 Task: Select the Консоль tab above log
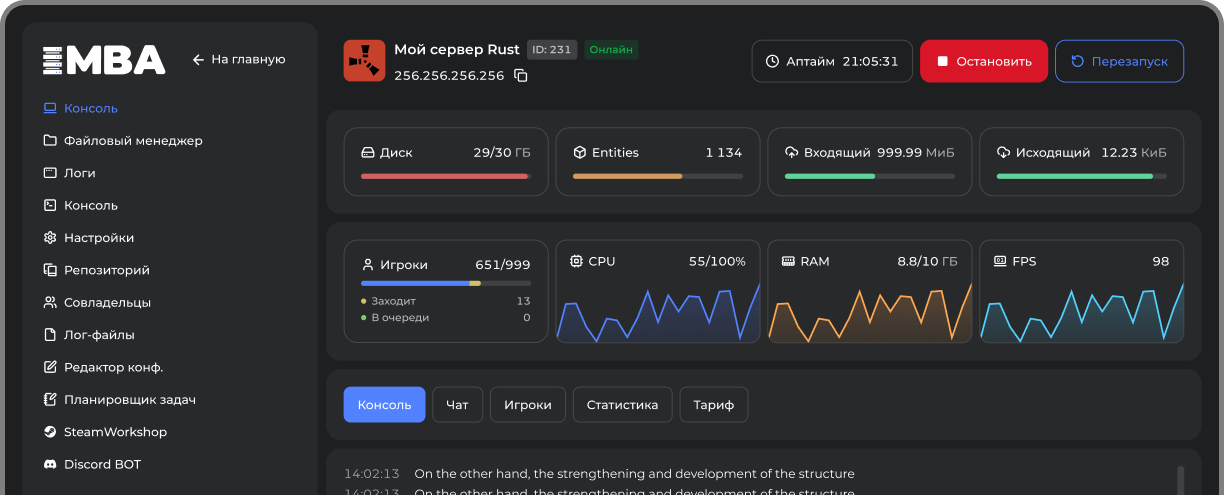point(384,405)
